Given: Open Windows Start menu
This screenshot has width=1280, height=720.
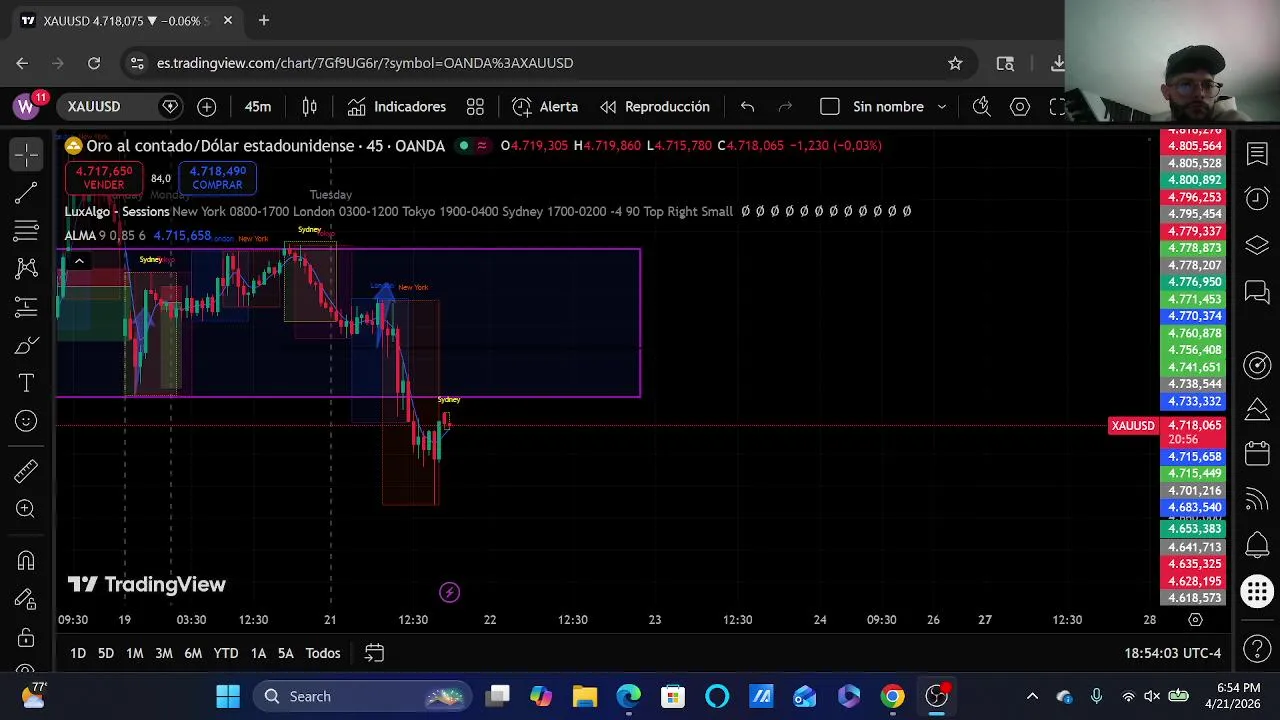Looking at the screenshot, I should pyautogui.click(x=228, y=697).
